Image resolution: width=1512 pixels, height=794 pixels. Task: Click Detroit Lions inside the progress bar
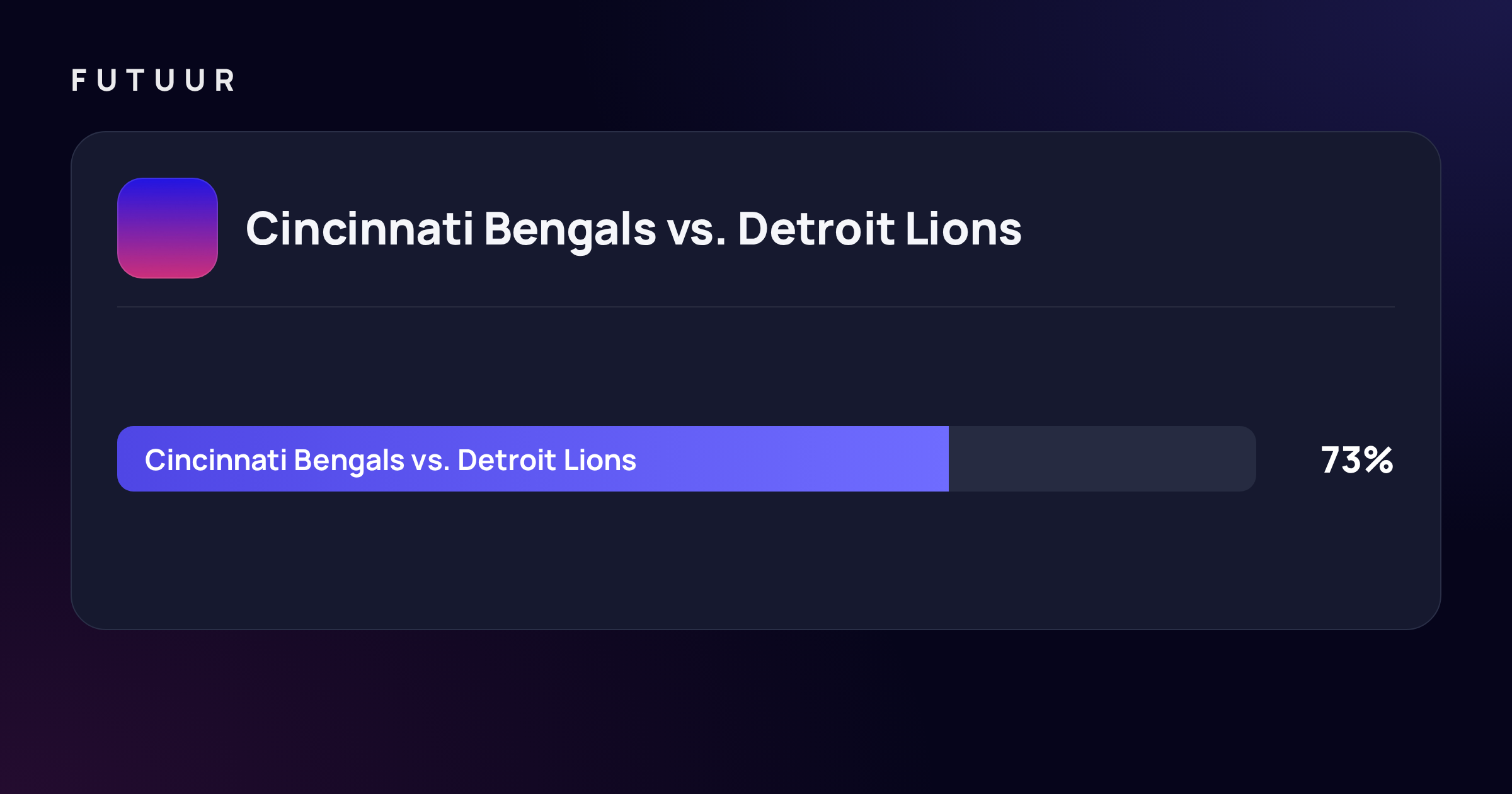tap(547, 460)
